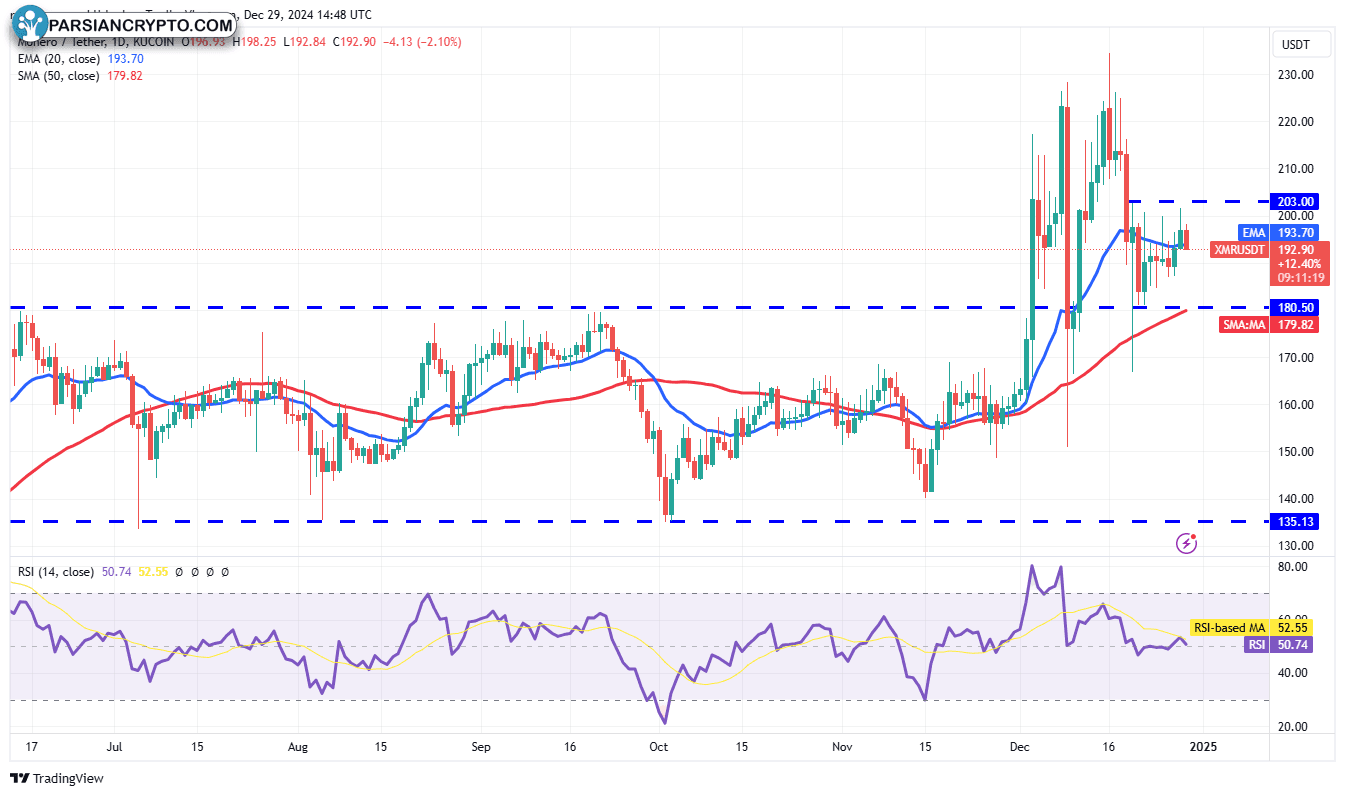Click the lightning bolt icon near 130.00
The image size is (1345, 796).
(1187, 543)
